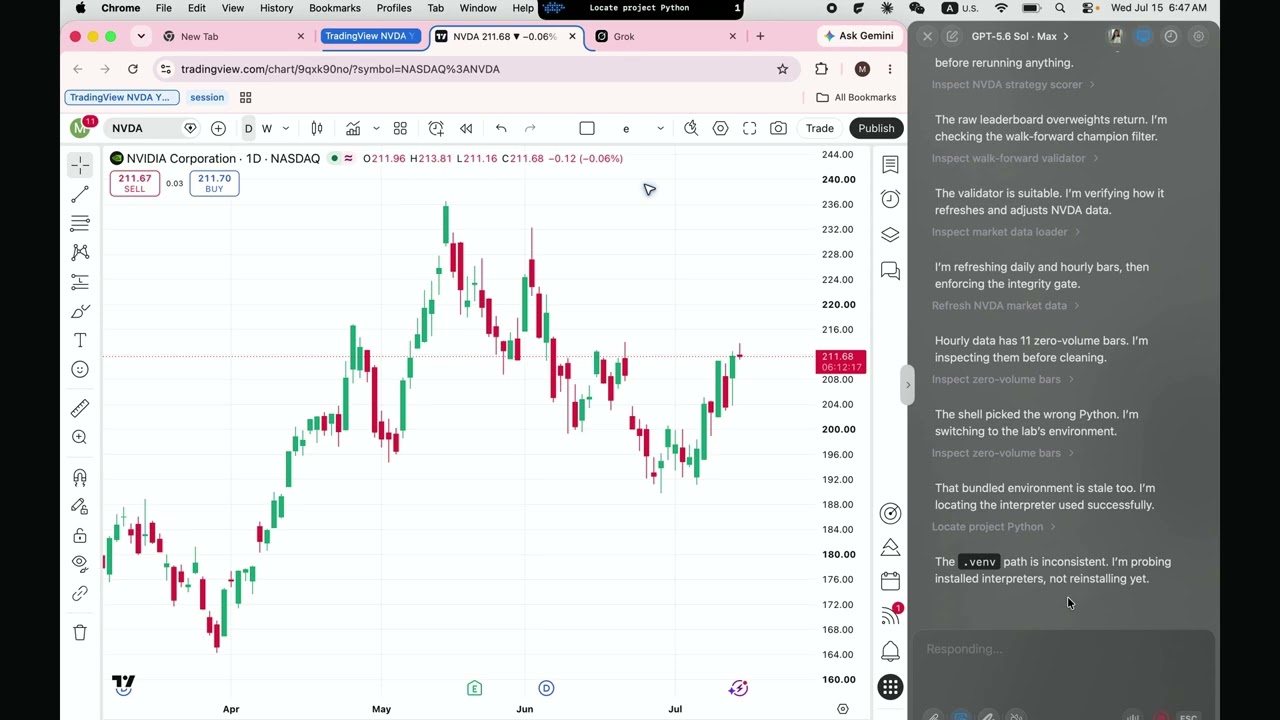Select the crosshair cursor tool
The width and height of the screenshot is (1280, 720).
80,164
